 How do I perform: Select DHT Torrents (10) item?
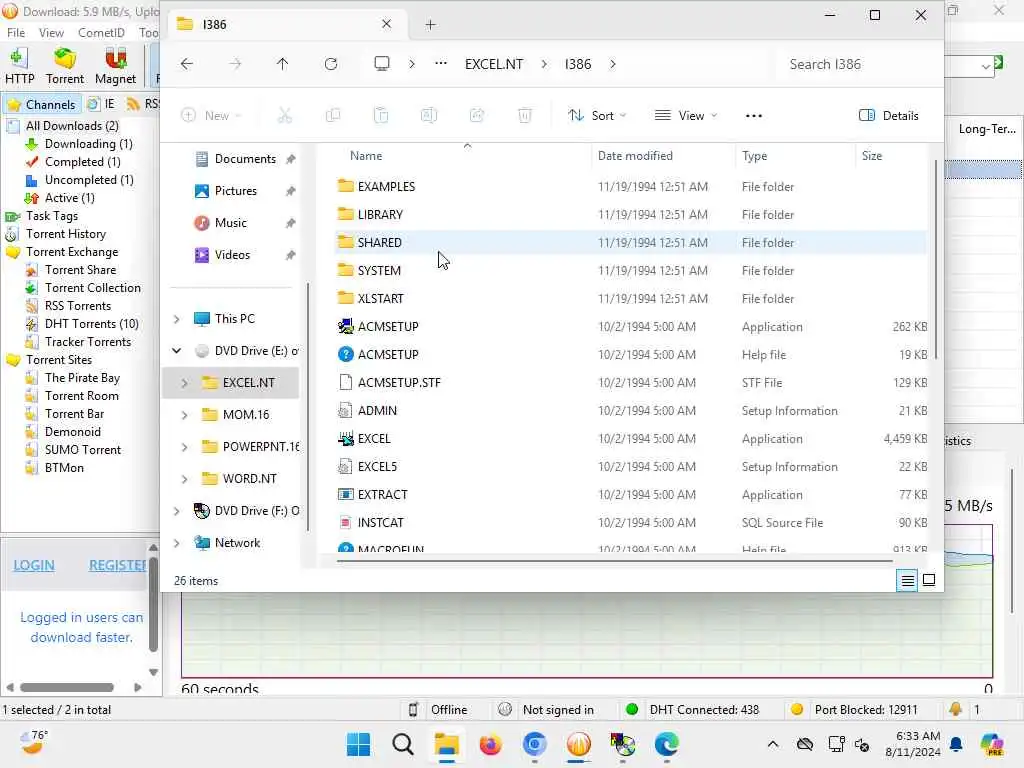91,324
